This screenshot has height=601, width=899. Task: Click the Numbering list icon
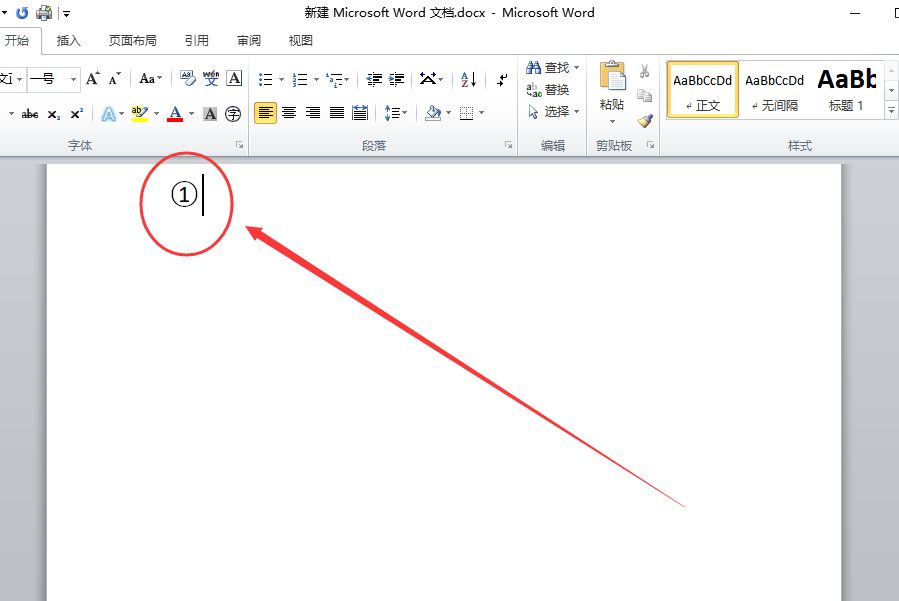pyautogui.click(x=300, y=79)
